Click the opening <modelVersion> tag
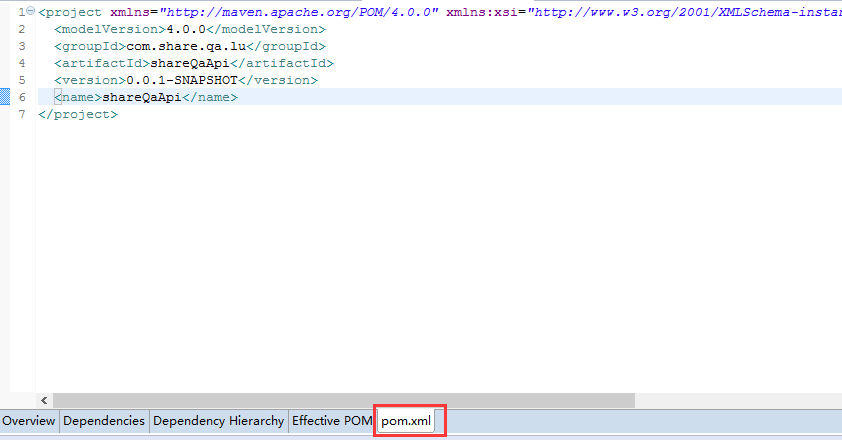 coord(110,29)
